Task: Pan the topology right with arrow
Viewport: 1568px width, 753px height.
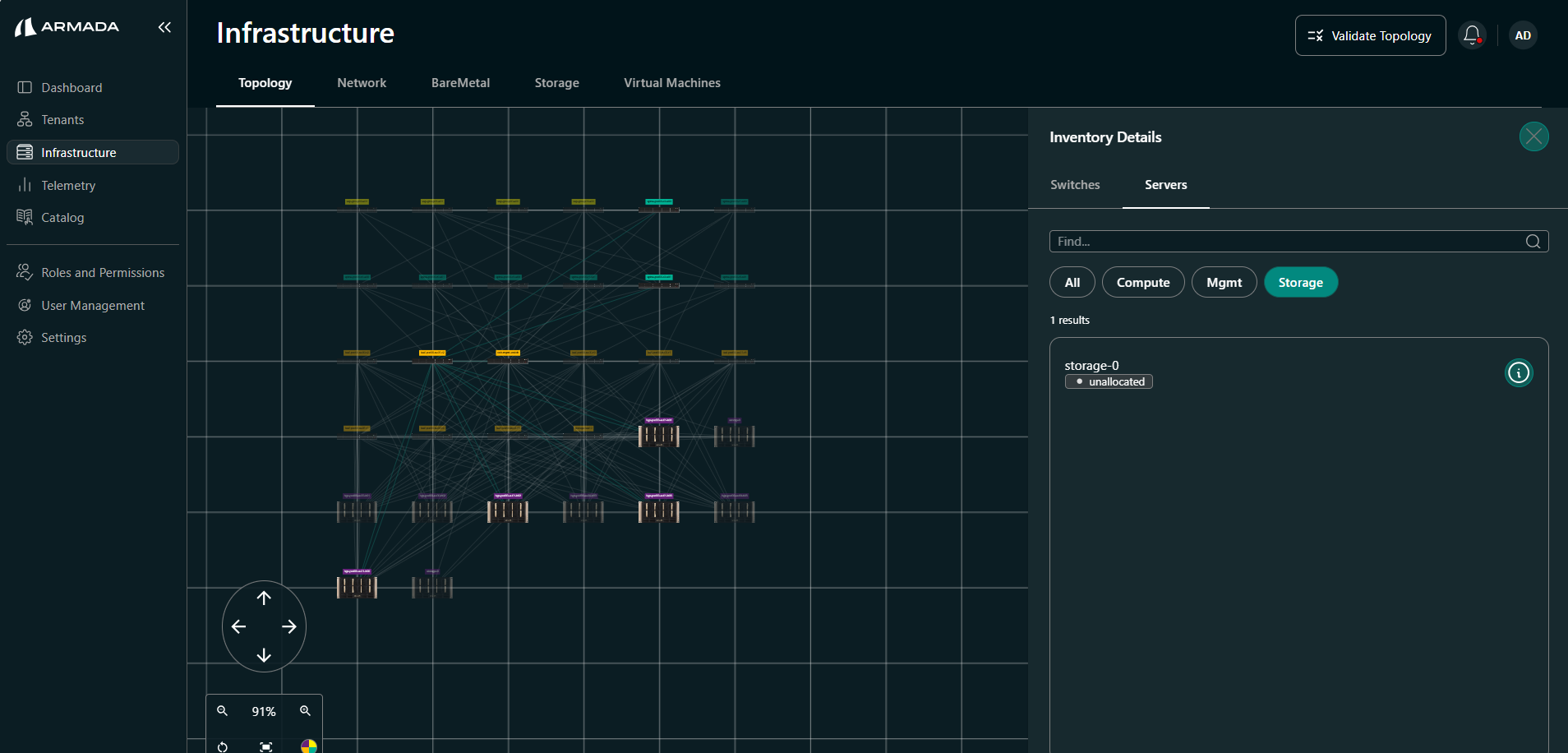Action: click(289, 627)
